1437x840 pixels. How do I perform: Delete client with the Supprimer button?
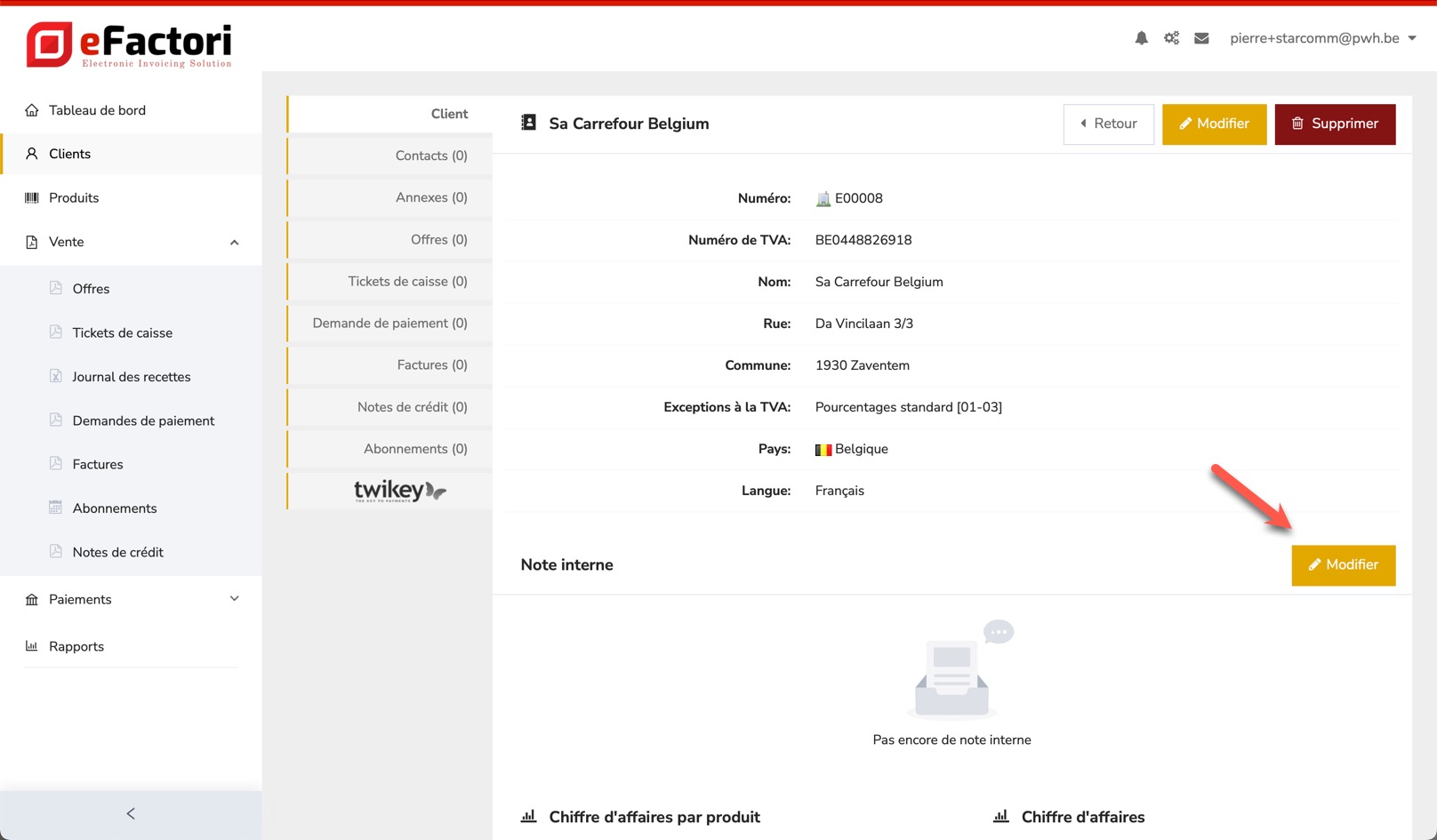(x=1335, y=124)
